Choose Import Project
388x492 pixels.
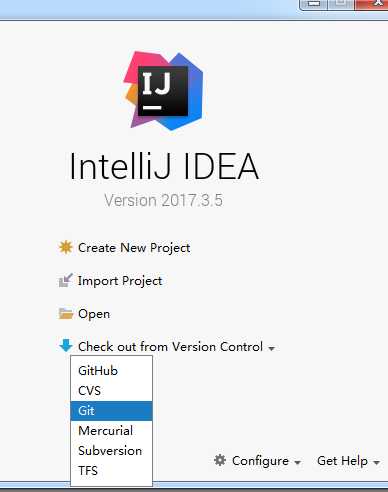coord(120,281)
